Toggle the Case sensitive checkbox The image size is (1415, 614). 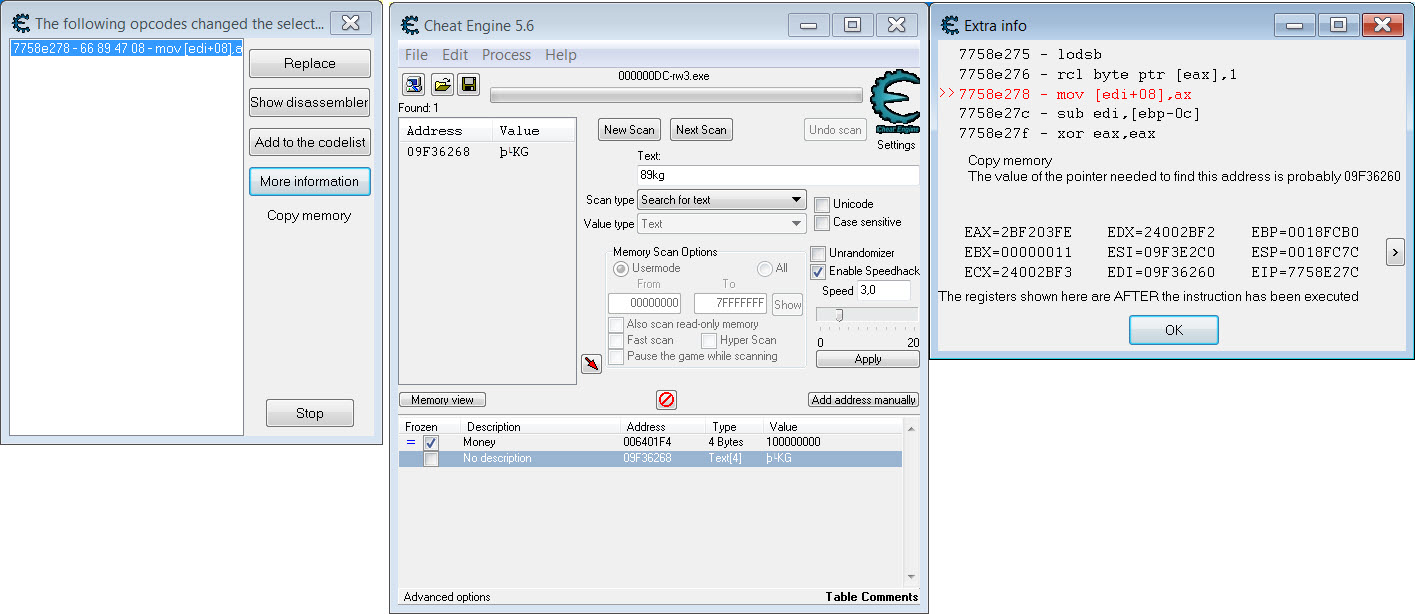822,222
